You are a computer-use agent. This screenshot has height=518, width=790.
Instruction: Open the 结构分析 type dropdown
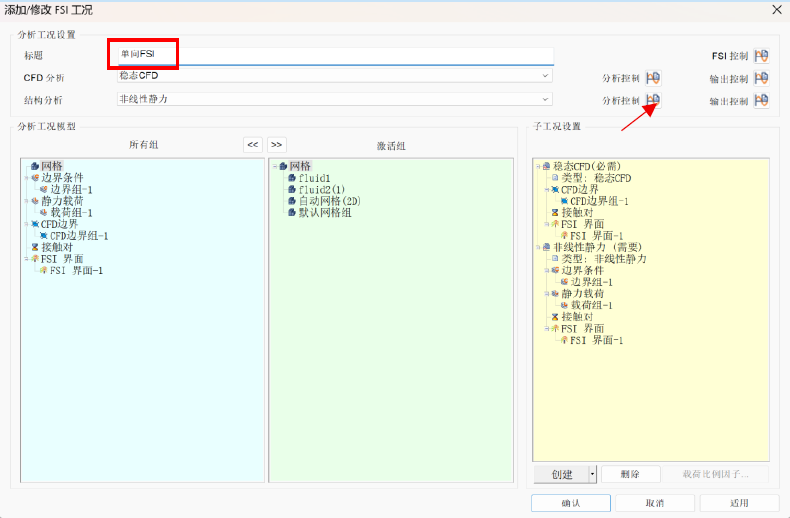pos(545,99)
